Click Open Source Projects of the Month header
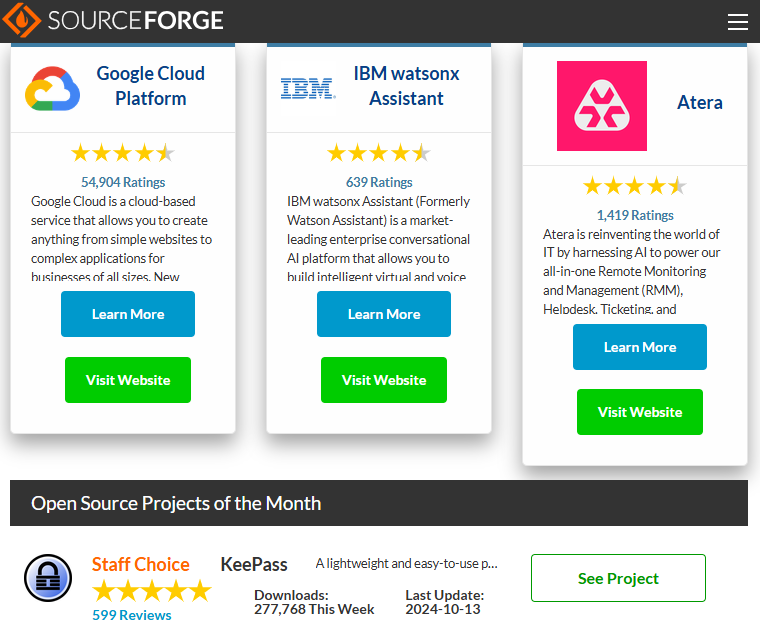 click(379, 503)
